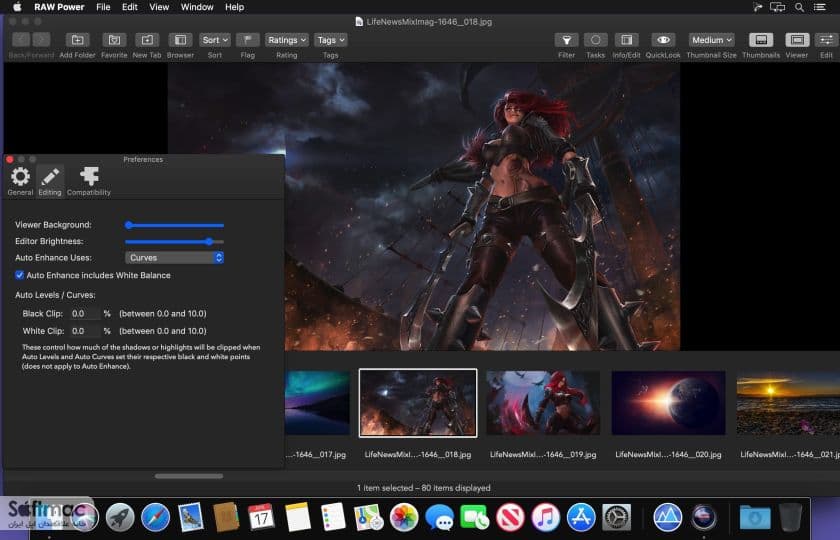Image resolution: width=840 pixels, height=540 pixels.
Task: Click the Black Clip value field
Action: pyautogui.click(x=85, y=313)
